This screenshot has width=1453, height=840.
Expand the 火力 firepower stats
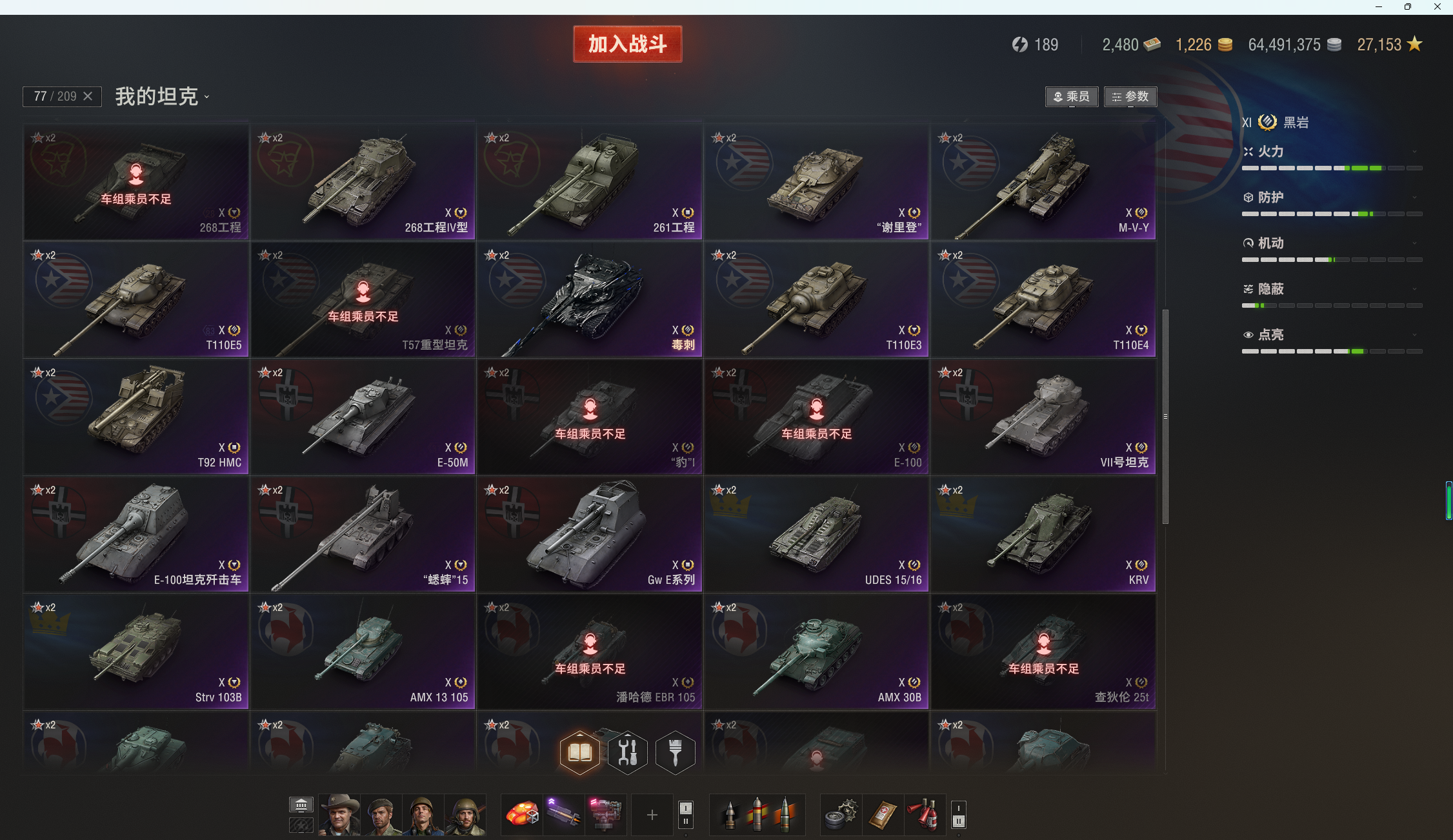1332,152
